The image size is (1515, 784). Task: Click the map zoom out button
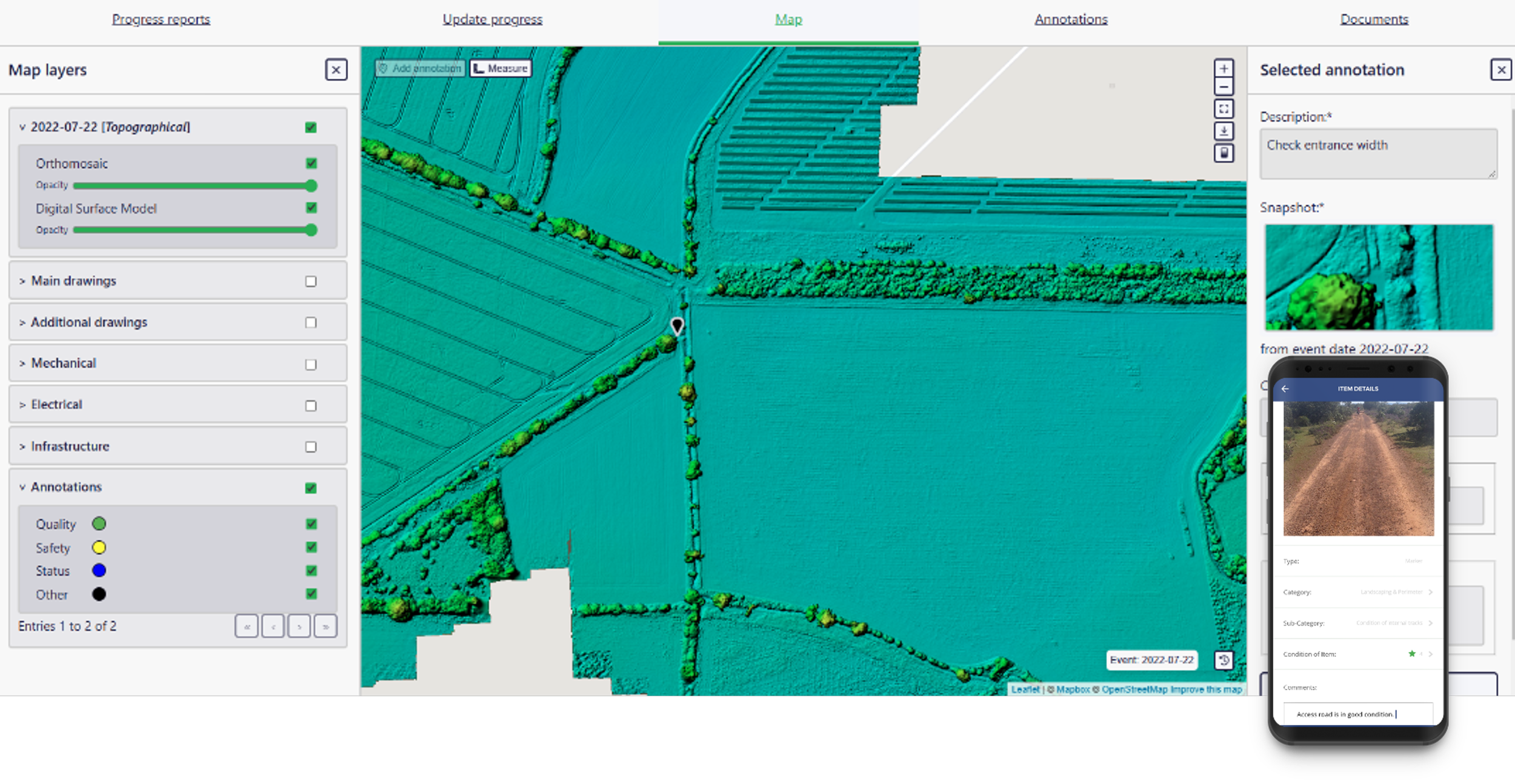point(1224,87)
